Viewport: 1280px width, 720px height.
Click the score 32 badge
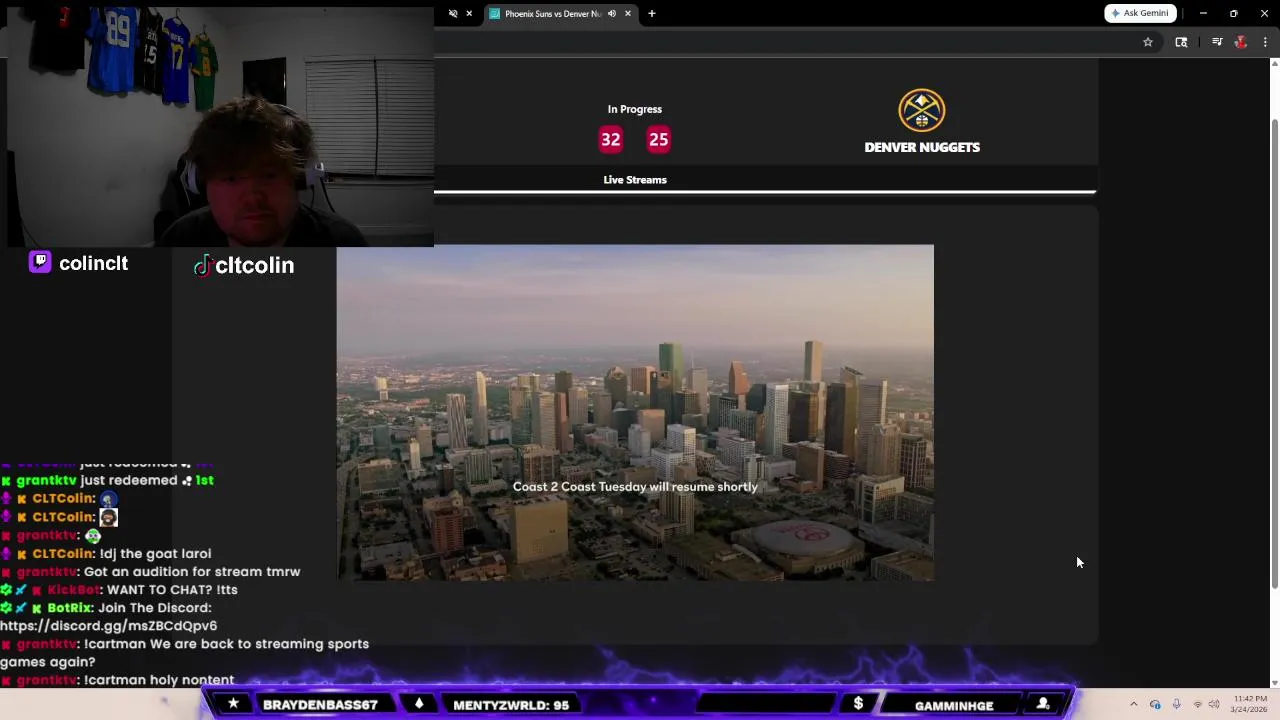pos(611,140)
